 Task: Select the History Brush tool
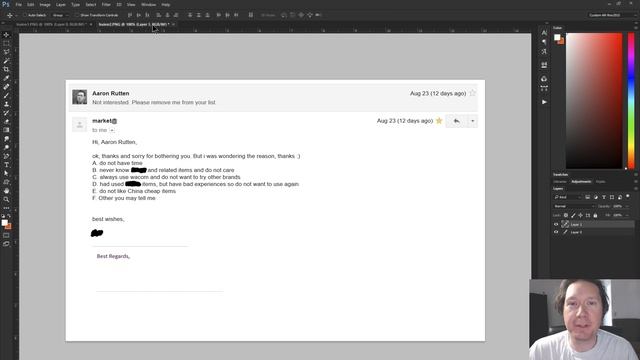pyautogui.click(x=6, y=113)
